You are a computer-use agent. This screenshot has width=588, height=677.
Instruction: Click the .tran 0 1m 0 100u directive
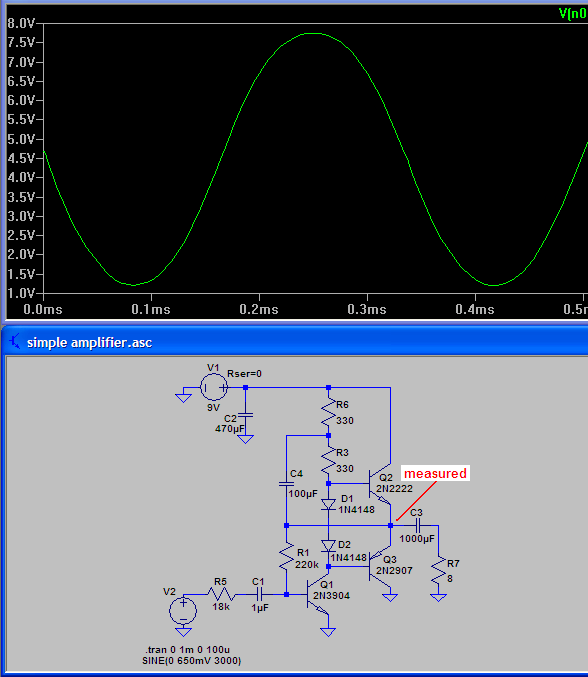click(187, 649)
